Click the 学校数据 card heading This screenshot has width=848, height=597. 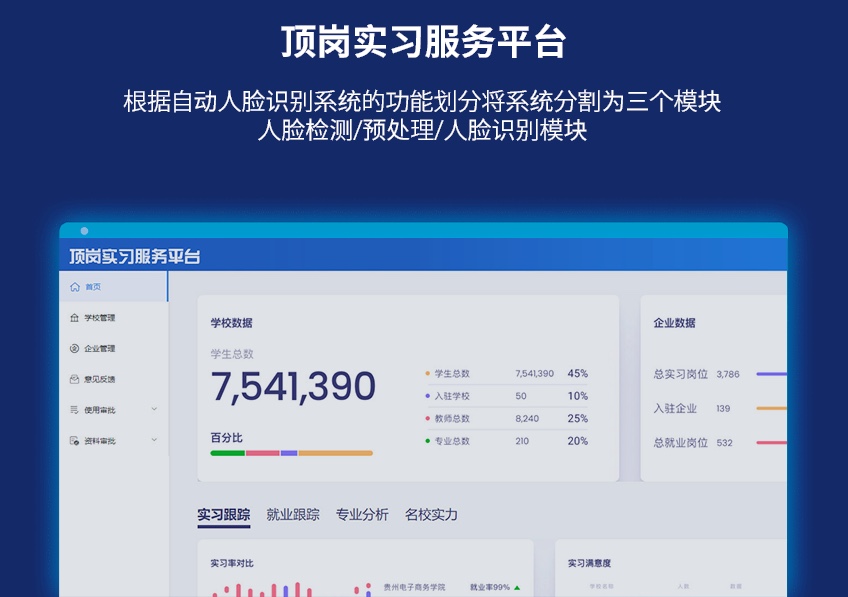pyautogui.click(x=231, y=323)
